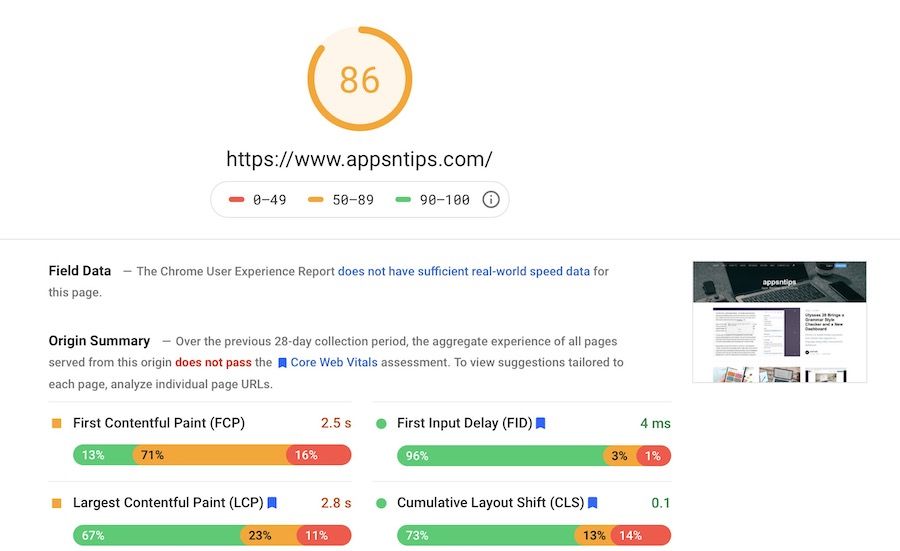Open the Core Web Vitals link

click(334, 362)
